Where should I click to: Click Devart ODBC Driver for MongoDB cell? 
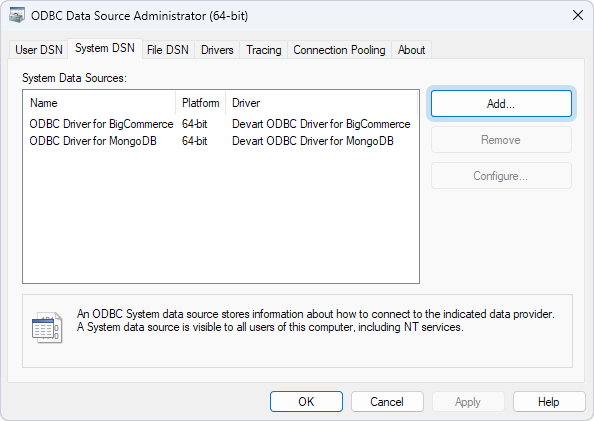pos(313,141)
